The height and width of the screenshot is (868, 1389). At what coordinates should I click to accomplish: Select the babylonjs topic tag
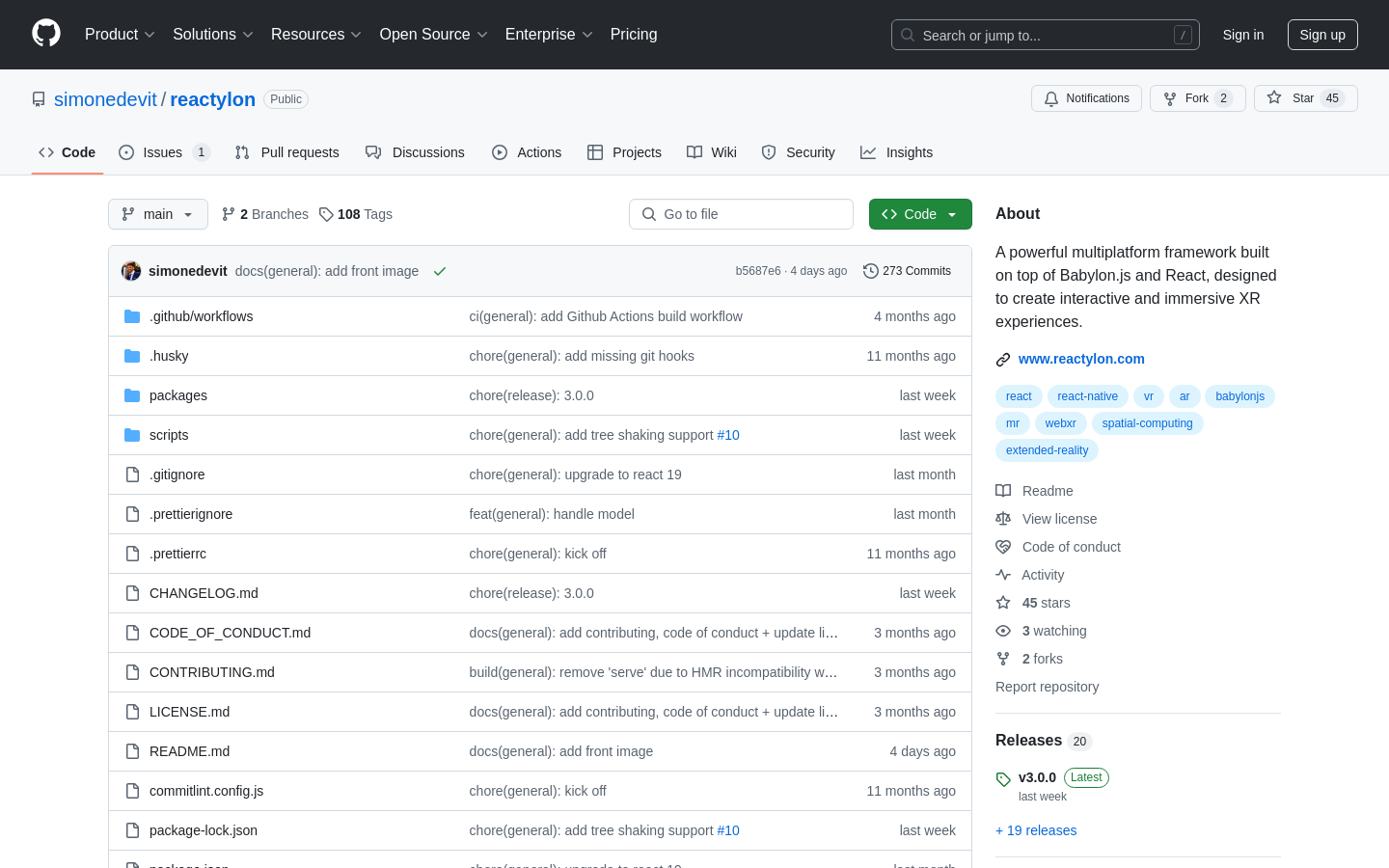1239,396
